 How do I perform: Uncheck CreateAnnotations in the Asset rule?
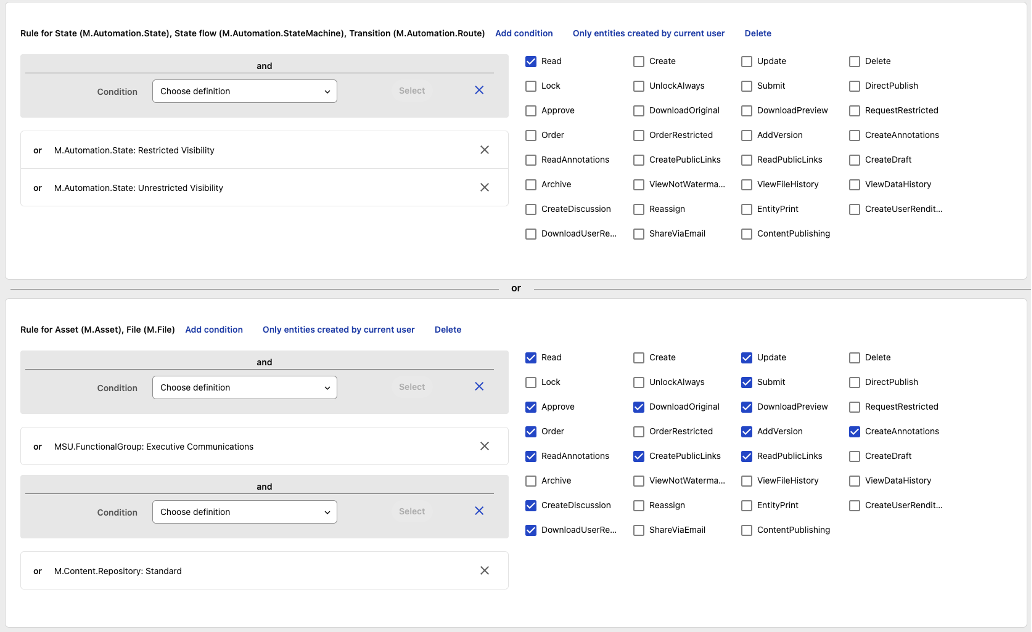tap(855, 431)
